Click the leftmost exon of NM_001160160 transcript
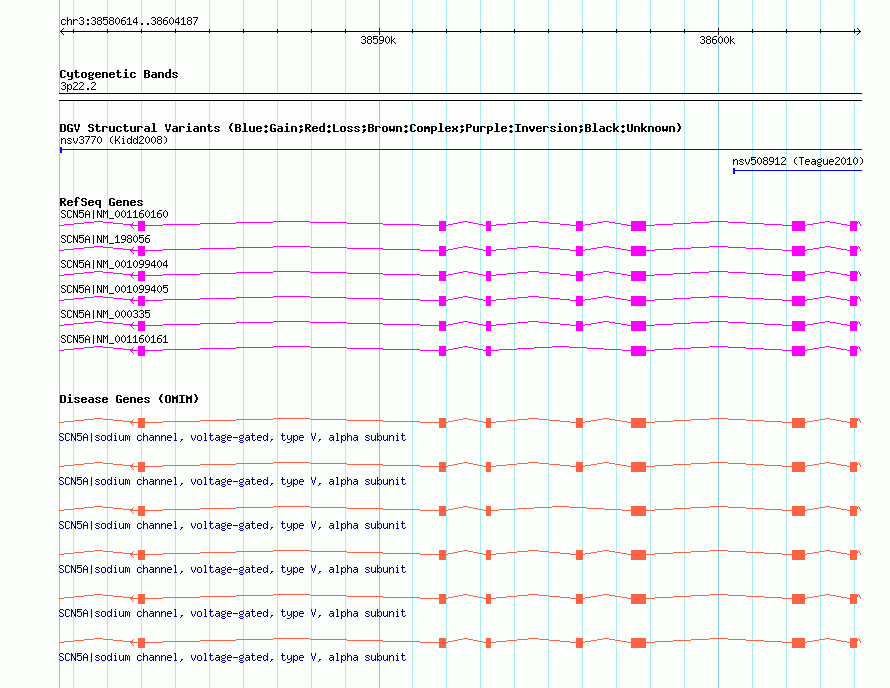The width and height of the screenshot is (890, 688). point(141,226)
